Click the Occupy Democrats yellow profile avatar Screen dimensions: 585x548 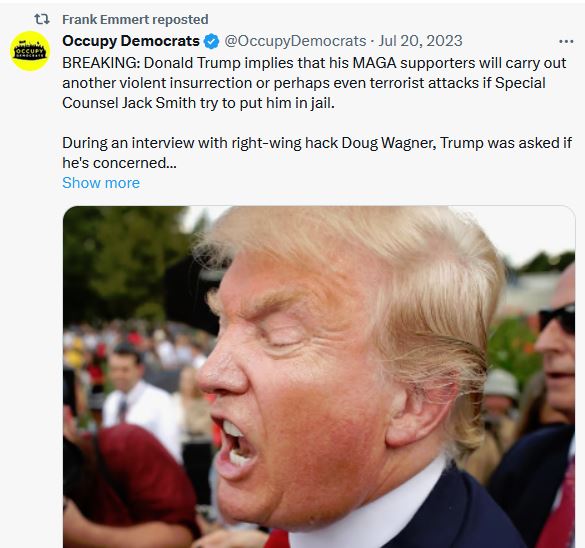(x=30, y=51)
